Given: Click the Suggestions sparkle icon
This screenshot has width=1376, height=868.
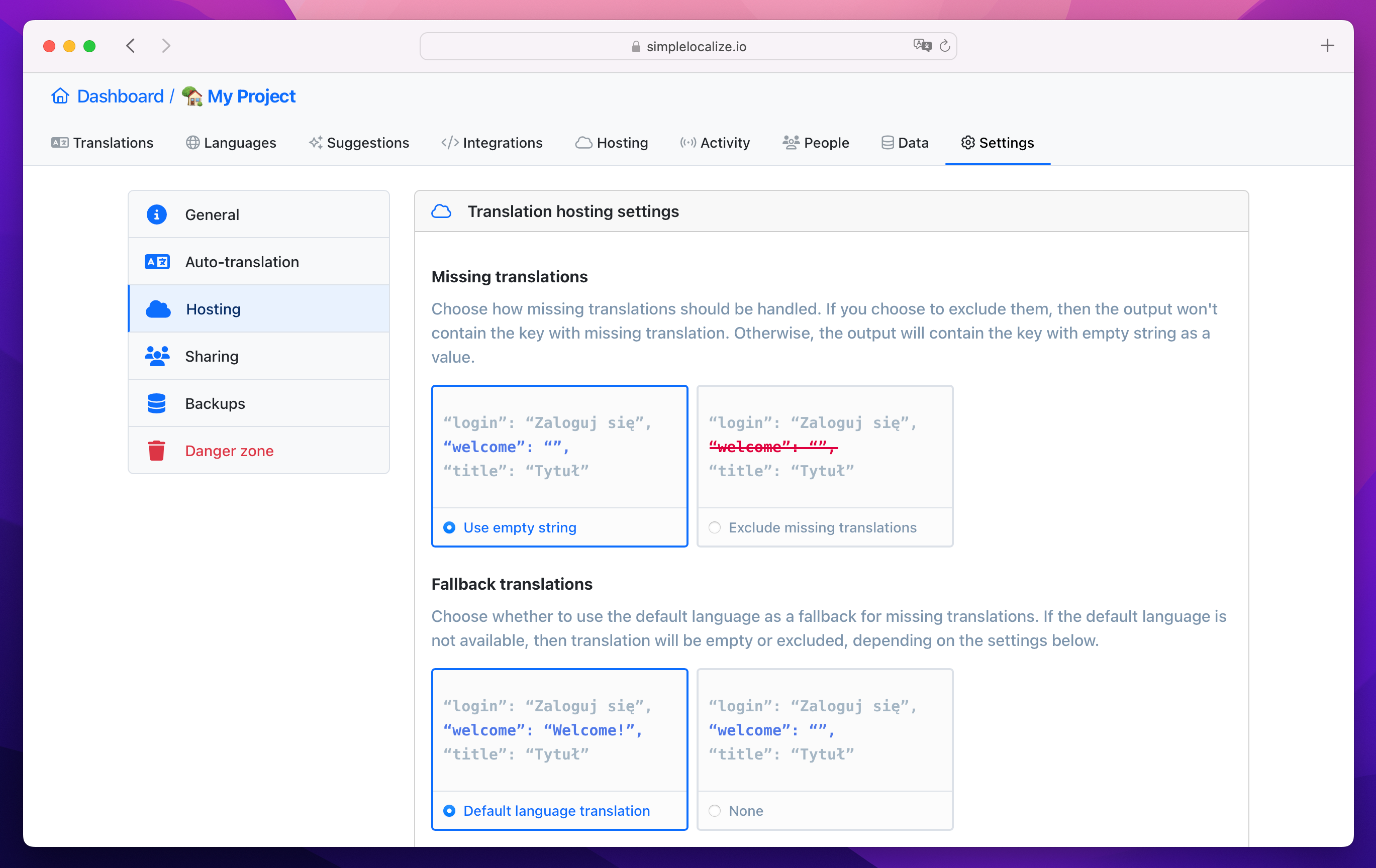Looking at the screenshot, I should (316, 143).
